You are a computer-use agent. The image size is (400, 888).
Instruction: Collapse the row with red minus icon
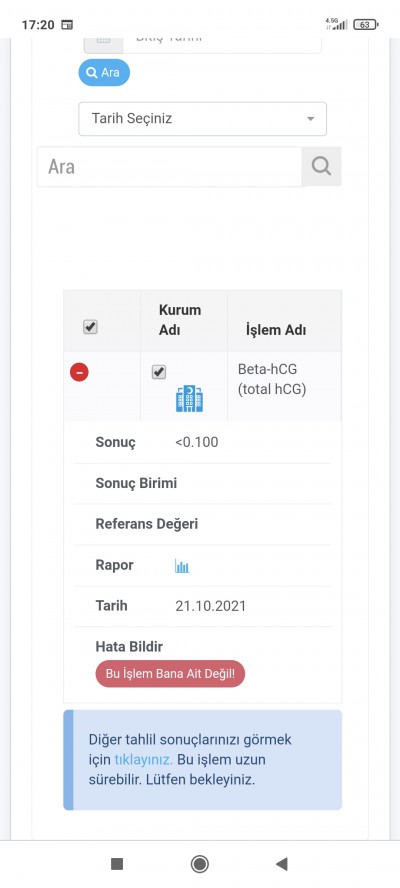(x=79, y=372)
